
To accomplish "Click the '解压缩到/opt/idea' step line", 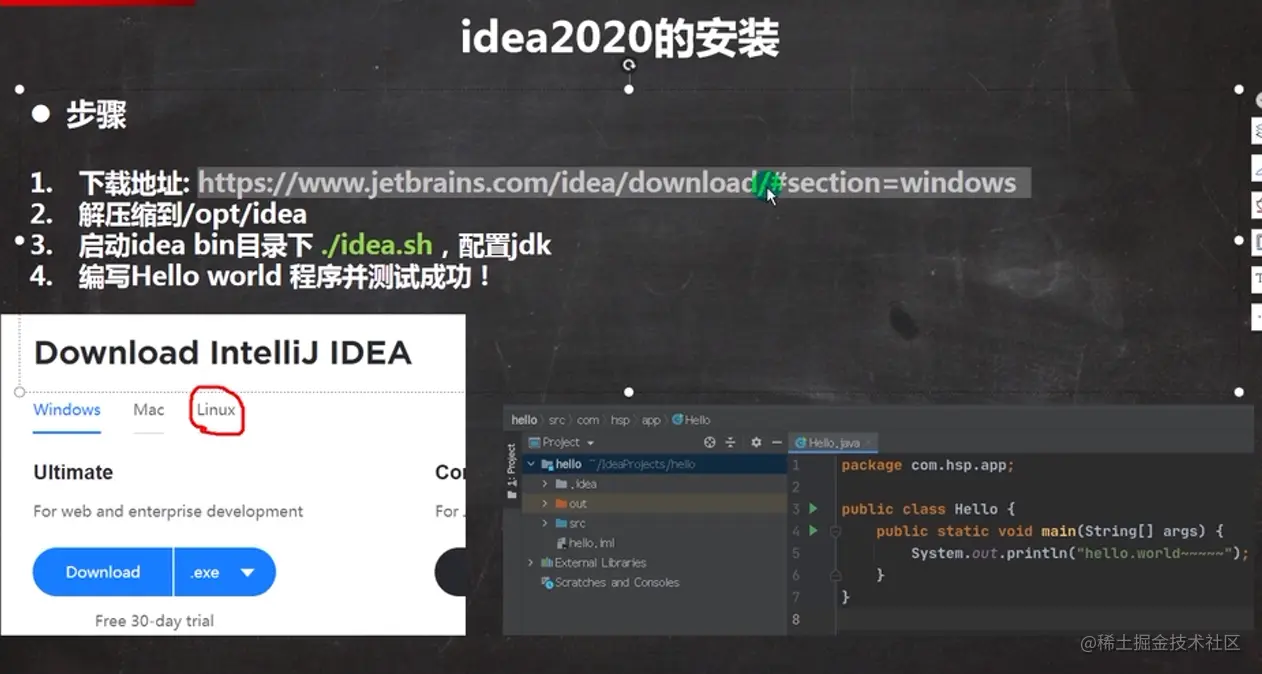I will (x=193, y=214).
